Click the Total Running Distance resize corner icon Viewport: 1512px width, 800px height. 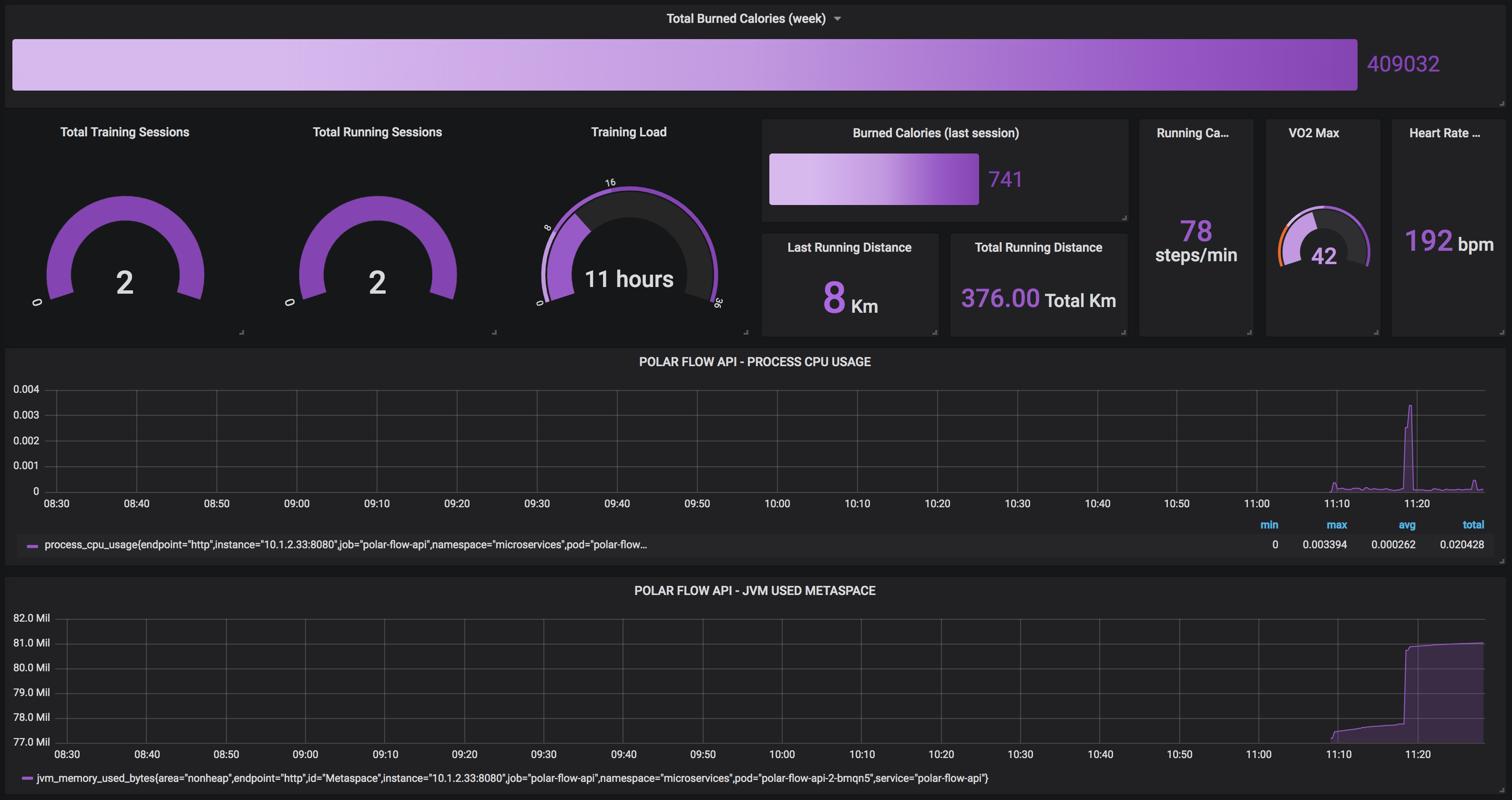(x=1124, y=332)
